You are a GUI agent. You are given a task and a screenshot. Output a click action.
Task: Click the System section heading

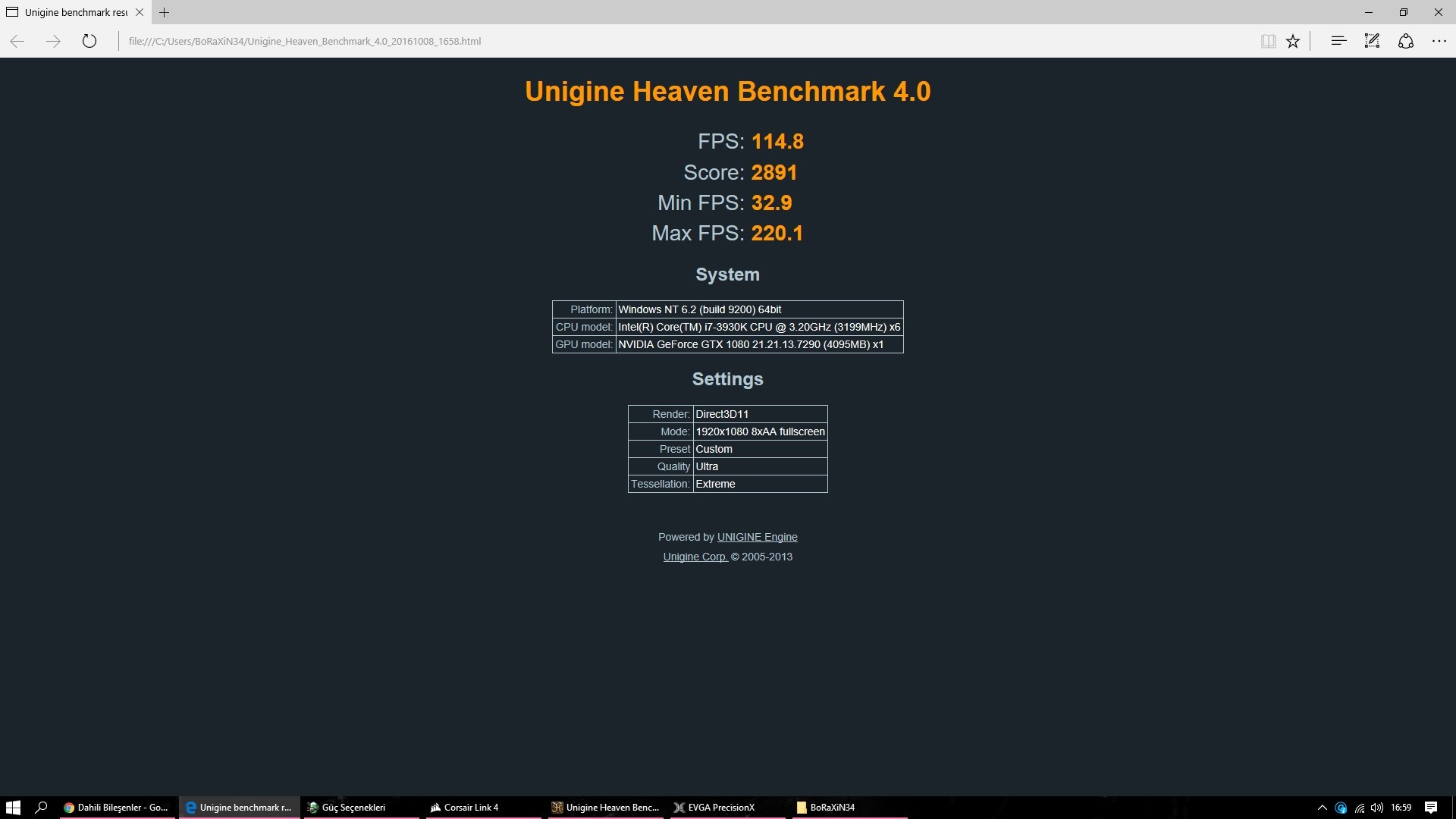coord(728,275)
